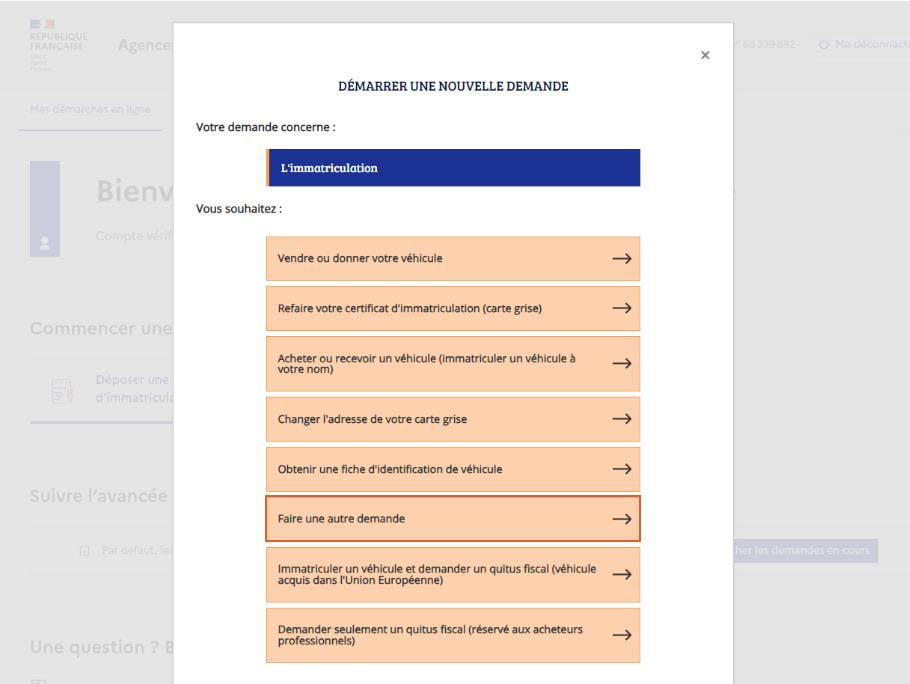The height and width of the screenshot is (684, 910).
Task: Click arrow for Immatriculer un véhicule et quitus fiscal
Action: tap(622, 575)
